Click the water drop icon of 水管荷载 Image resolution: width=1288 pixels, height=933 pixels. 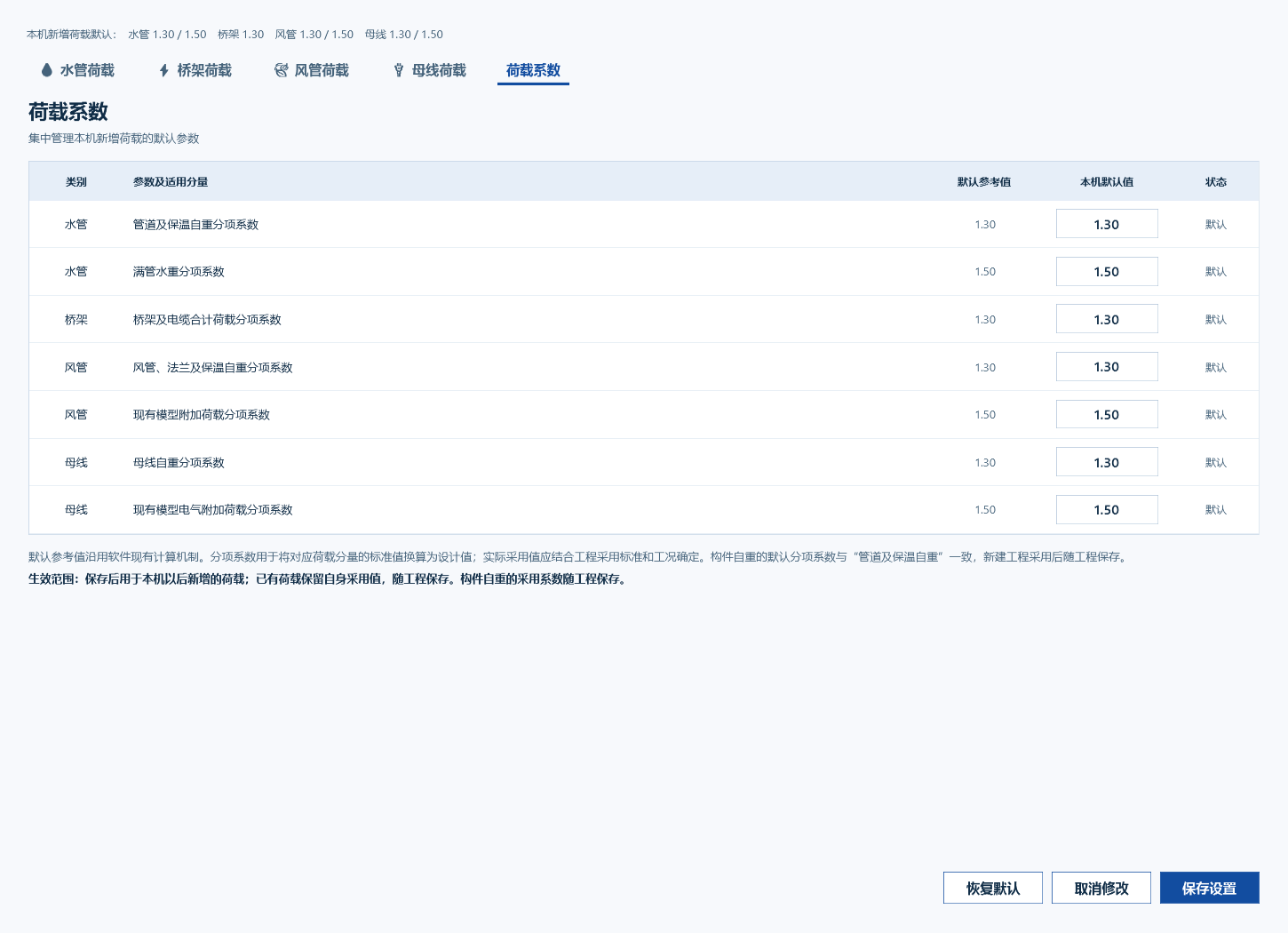(x=47, y=70)
